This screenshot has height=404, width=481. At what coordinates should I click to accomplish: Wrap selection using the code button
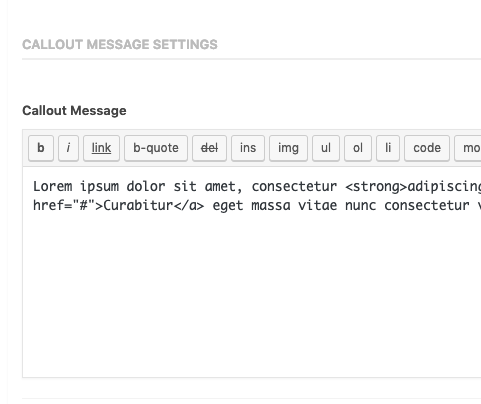point(427,148)
